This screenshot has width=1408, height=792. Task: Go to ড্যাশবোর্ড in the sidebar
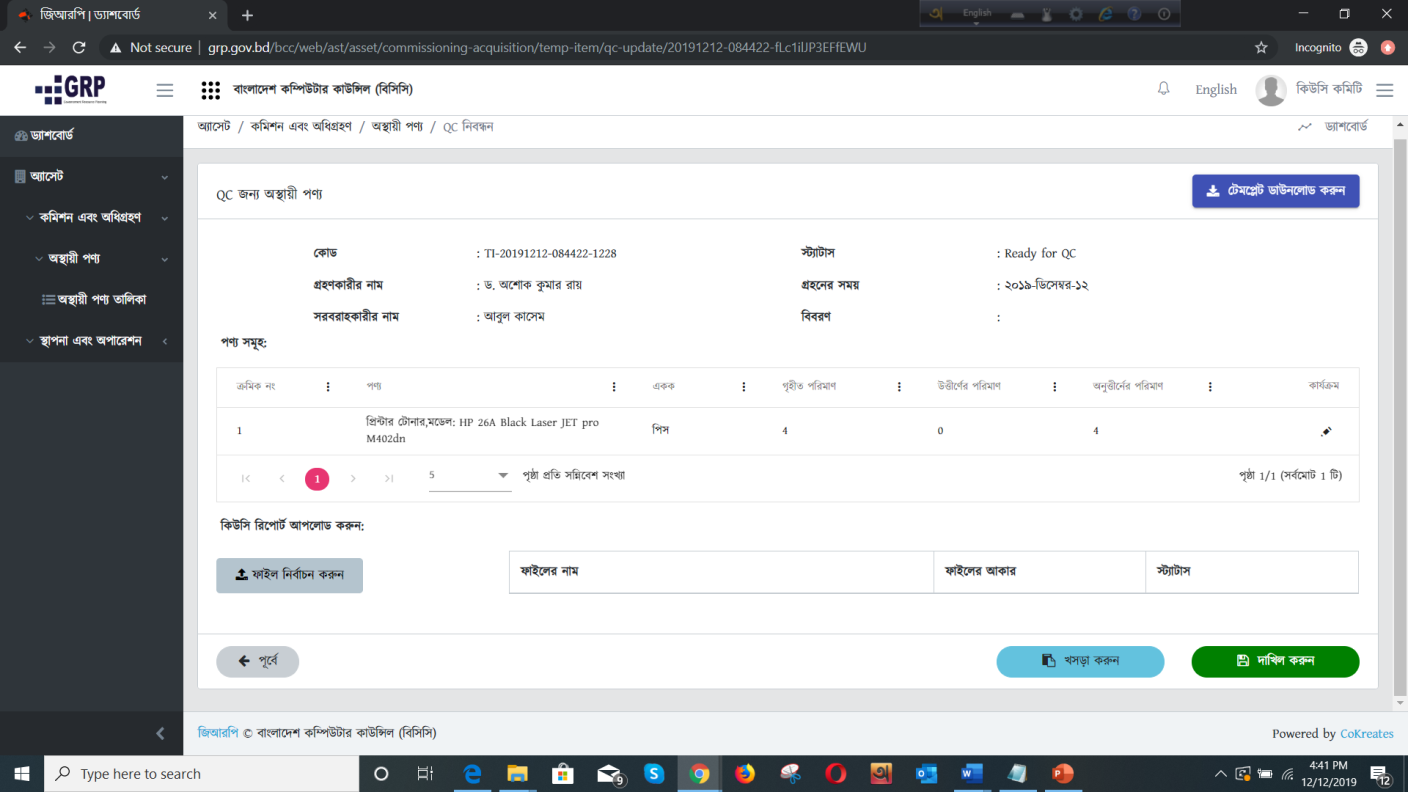click(50, 135)
